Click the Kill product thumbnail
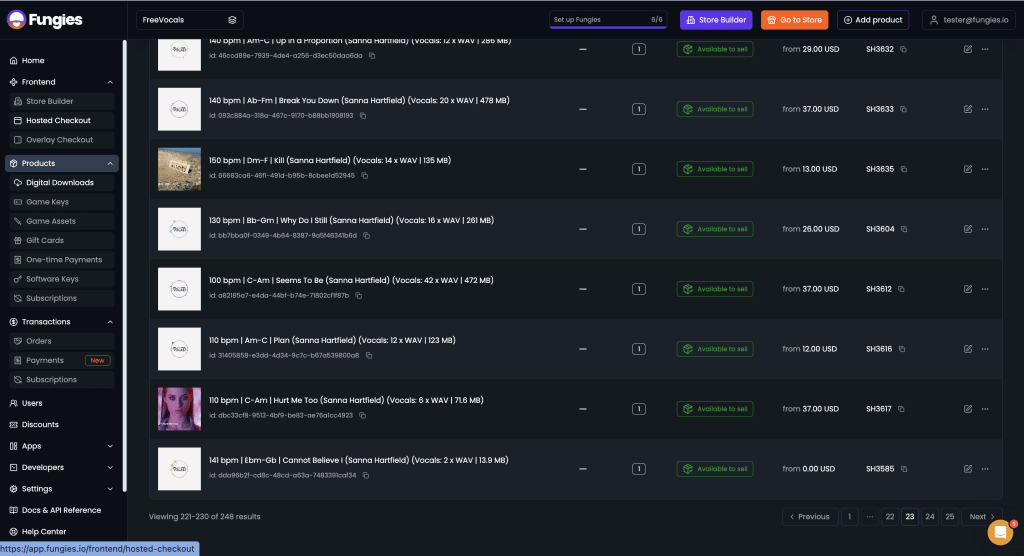 click(x=180, y=169)
